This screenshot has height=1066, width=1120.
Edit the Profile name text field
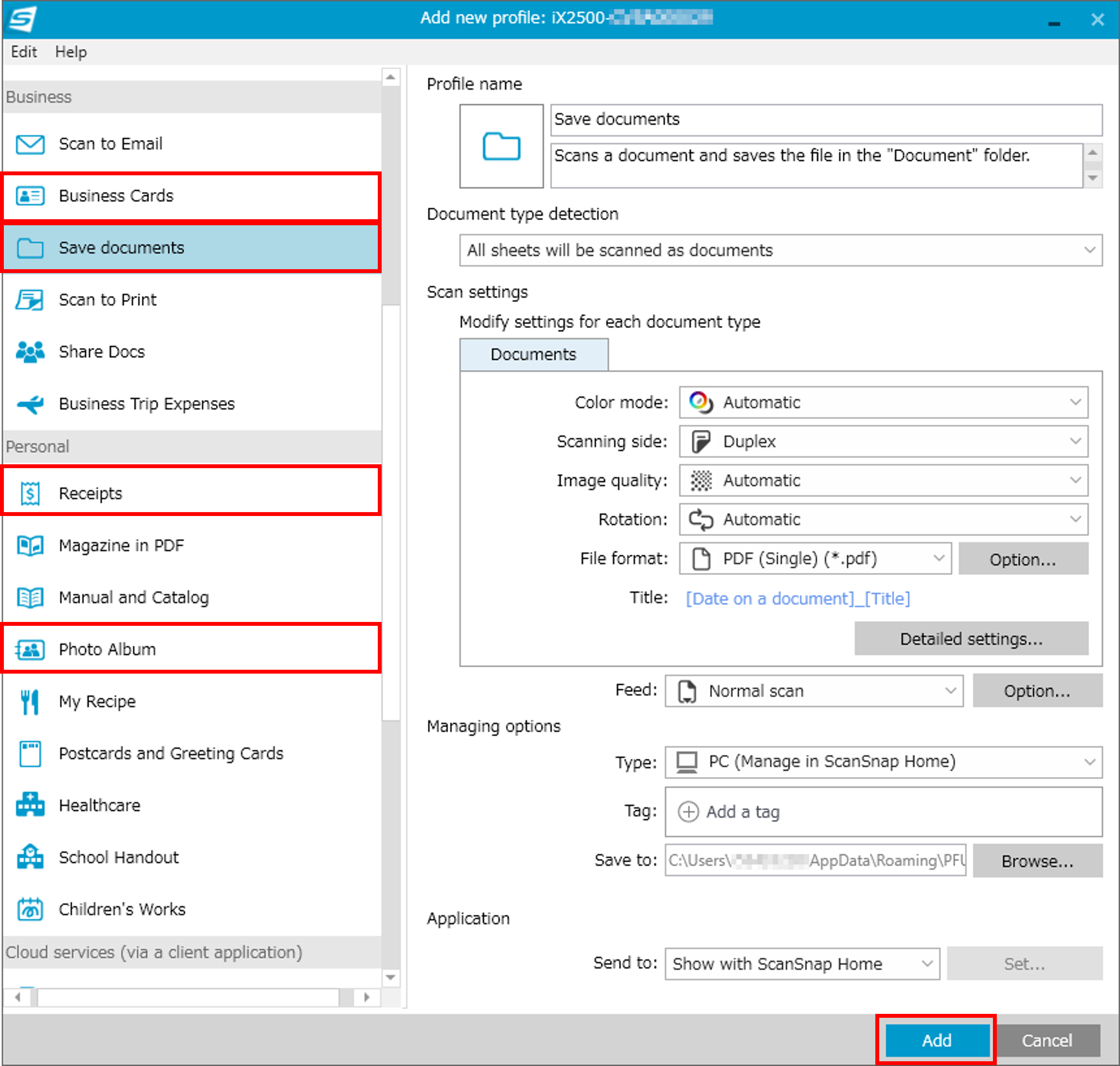click(x=826, y=120)
